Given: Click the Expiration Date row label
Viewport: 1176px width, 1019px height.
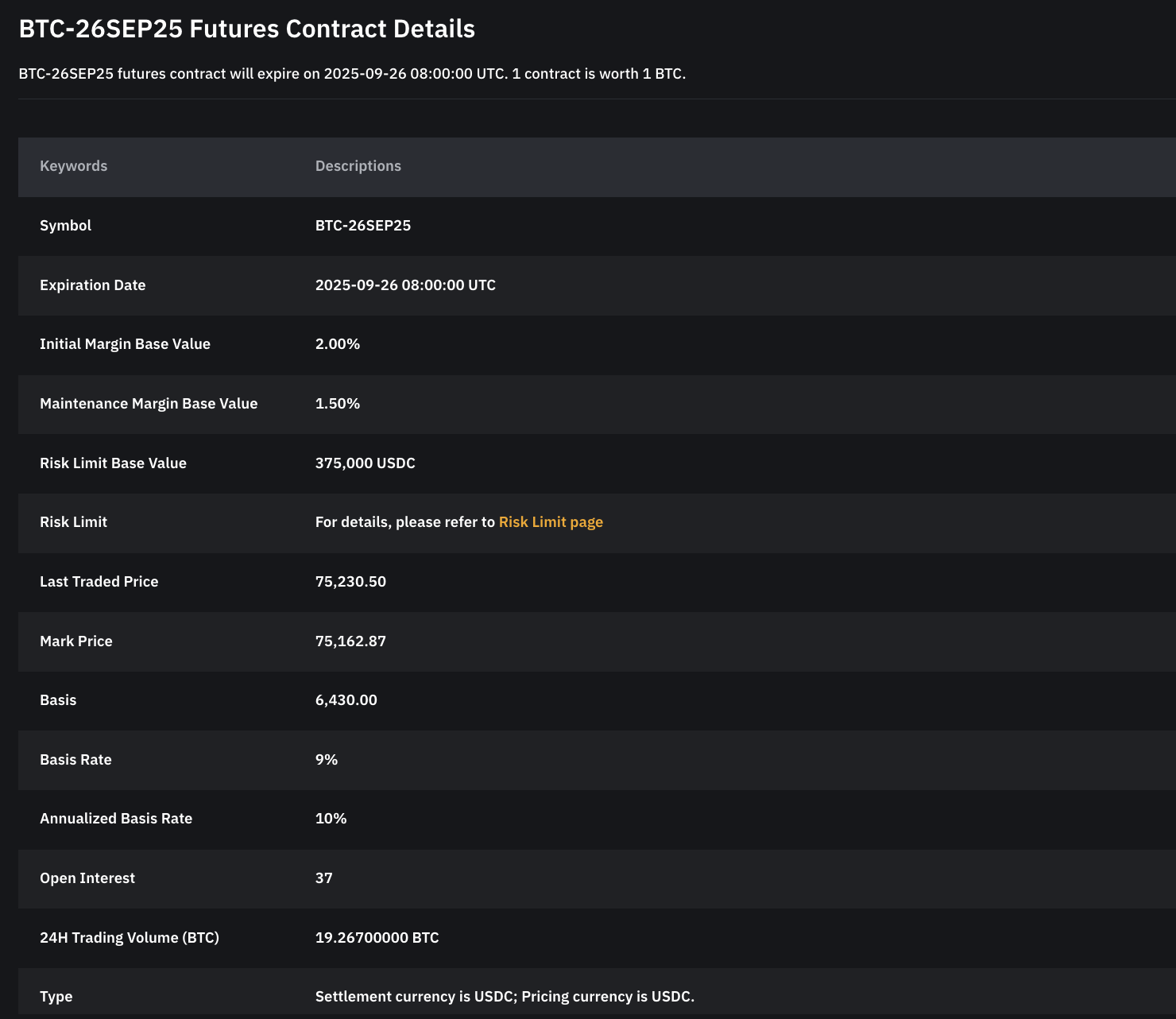Looking at the screenshot, I should click(x=93, y=285).
